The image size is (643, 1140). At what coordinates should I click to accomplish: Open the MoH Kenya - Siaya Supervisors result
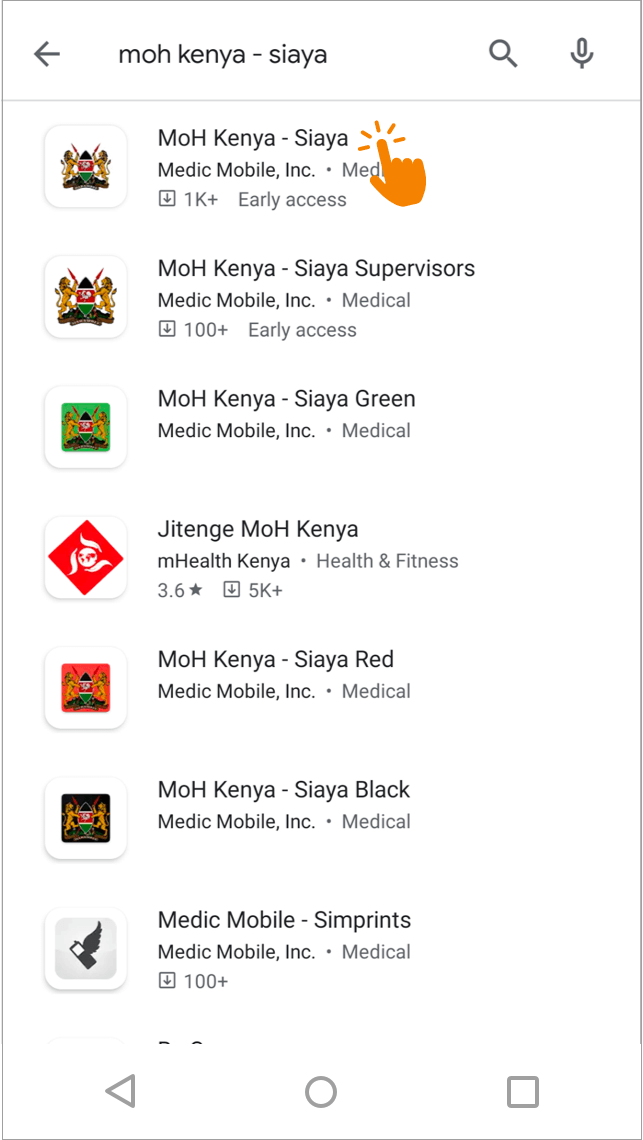pyautogui.click(x=316, y=268)
